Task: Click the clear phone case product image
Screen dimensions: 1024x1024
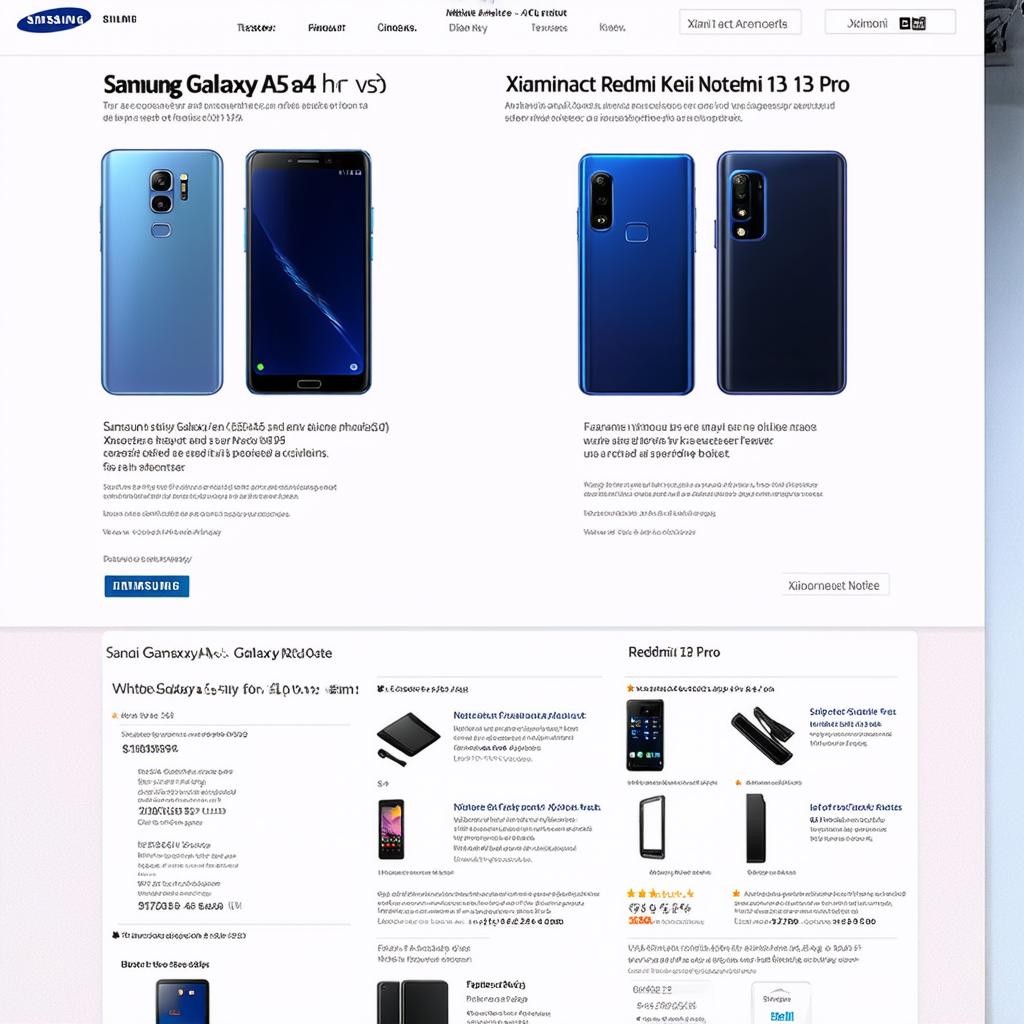Action: (652, 827)
